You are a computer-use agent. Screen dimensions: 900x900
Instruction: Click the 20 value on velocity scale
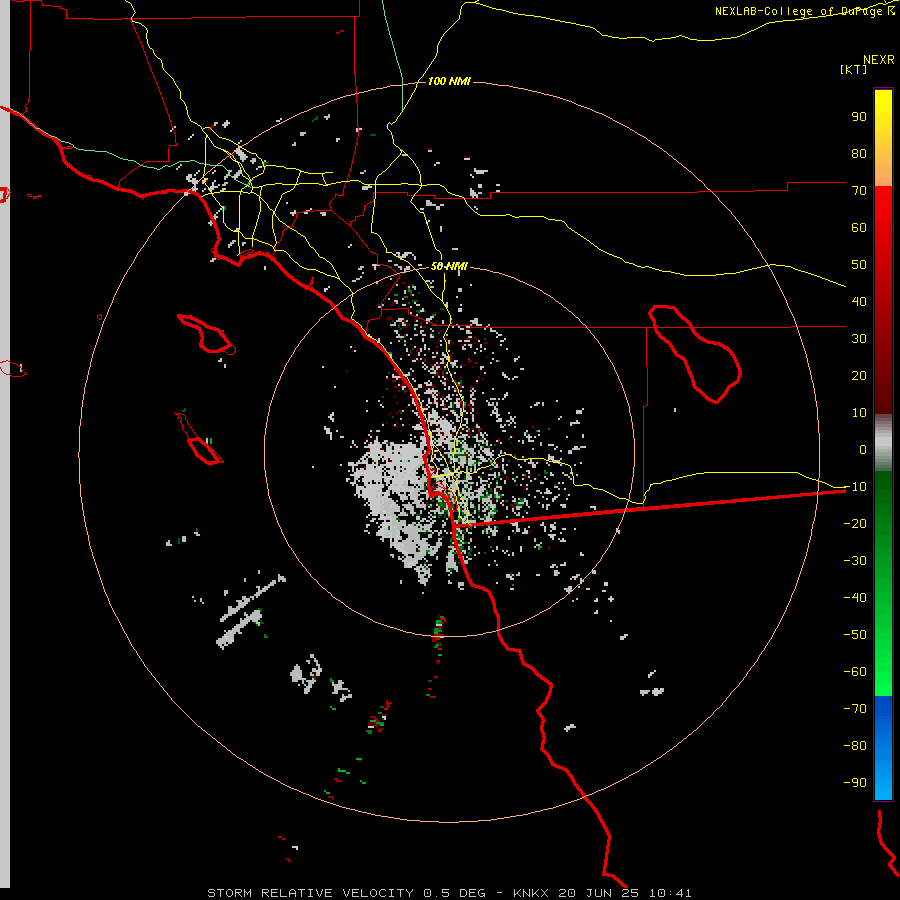coord(859,375)
